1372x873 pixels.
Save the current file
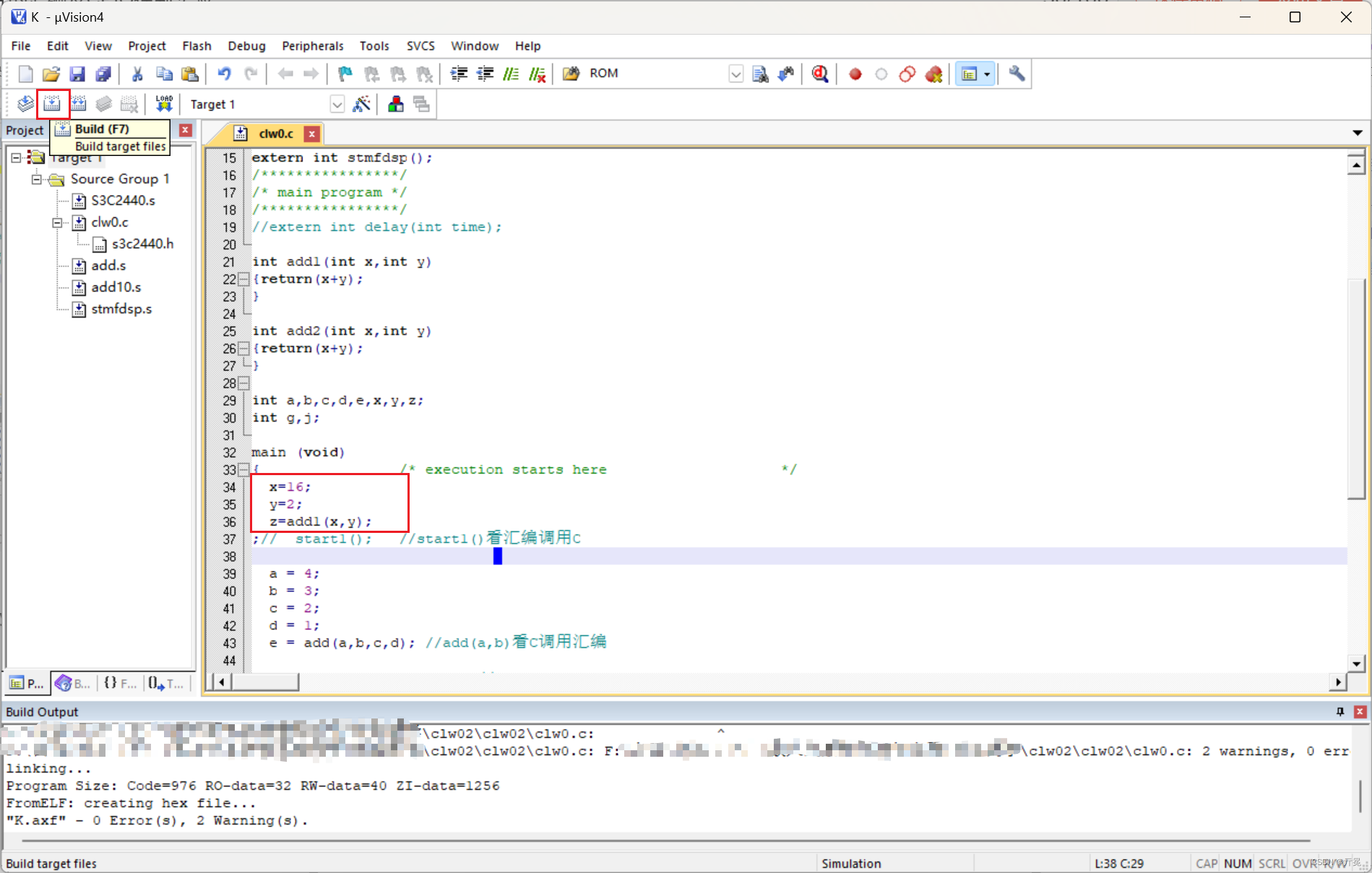click(x=77, y=74)
